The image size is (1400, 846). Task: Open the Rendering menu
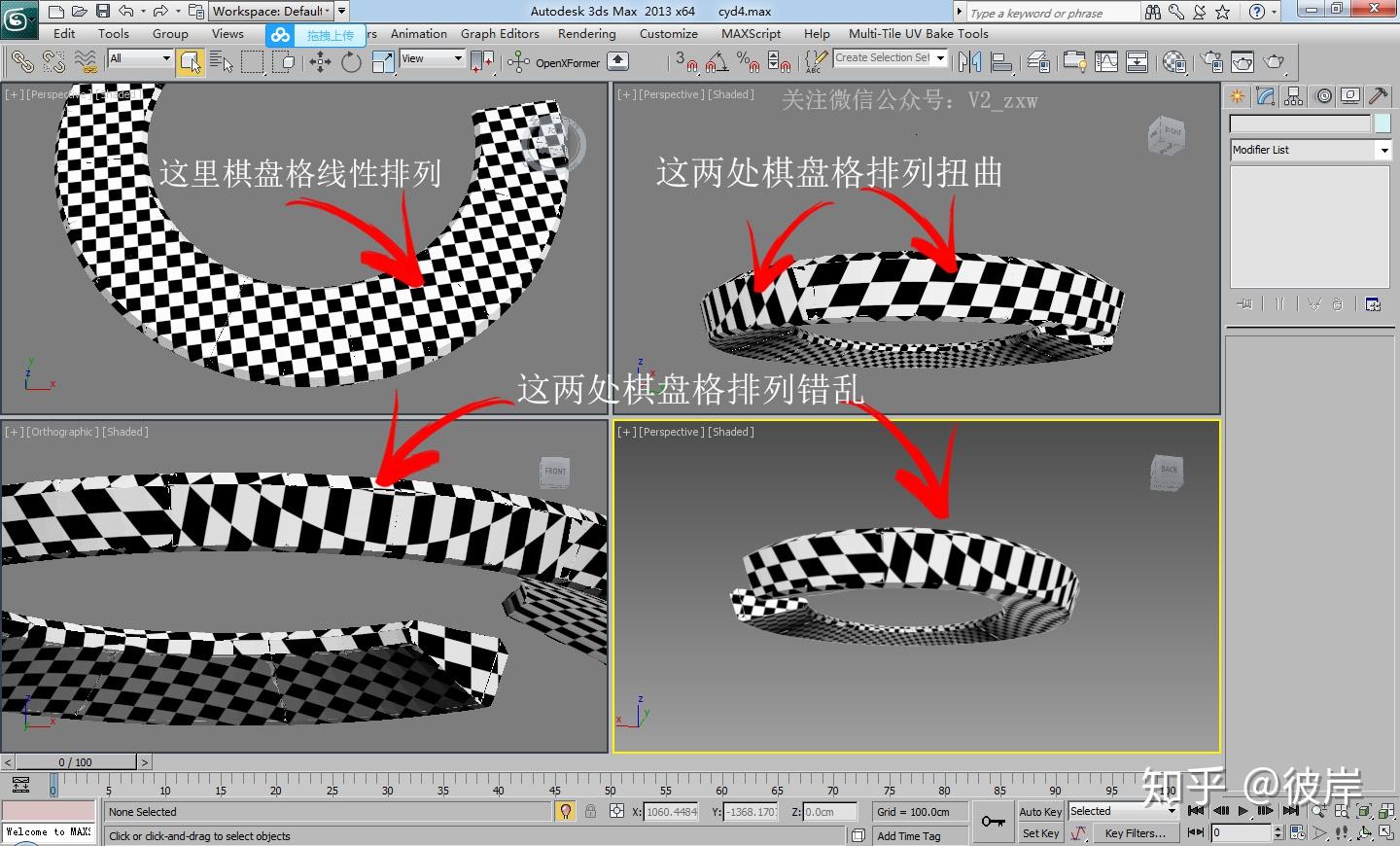pyautogui.click(x=587, y=33)
